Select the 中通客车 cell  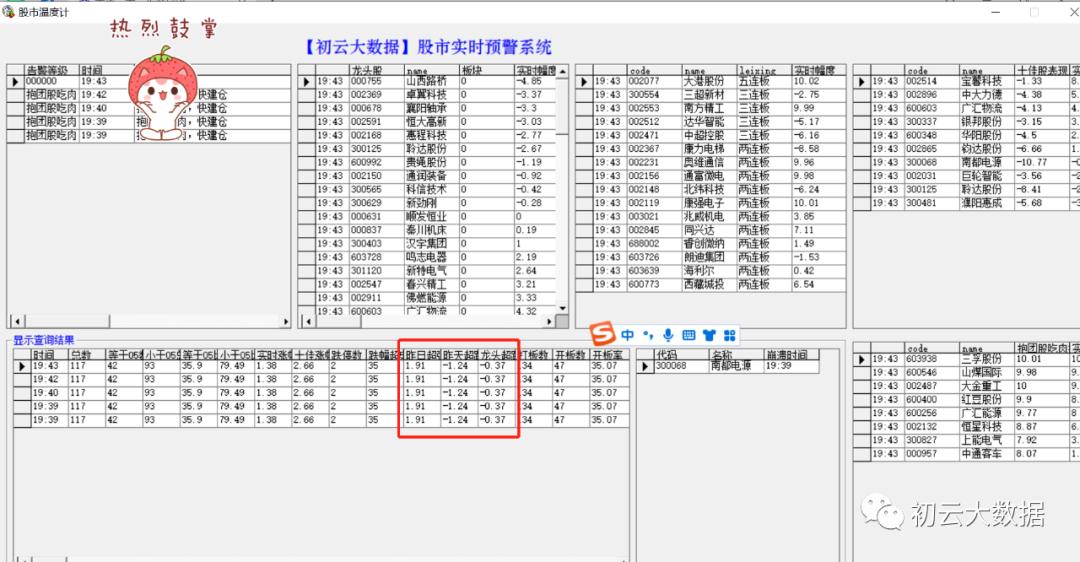[x=986, y=454]
